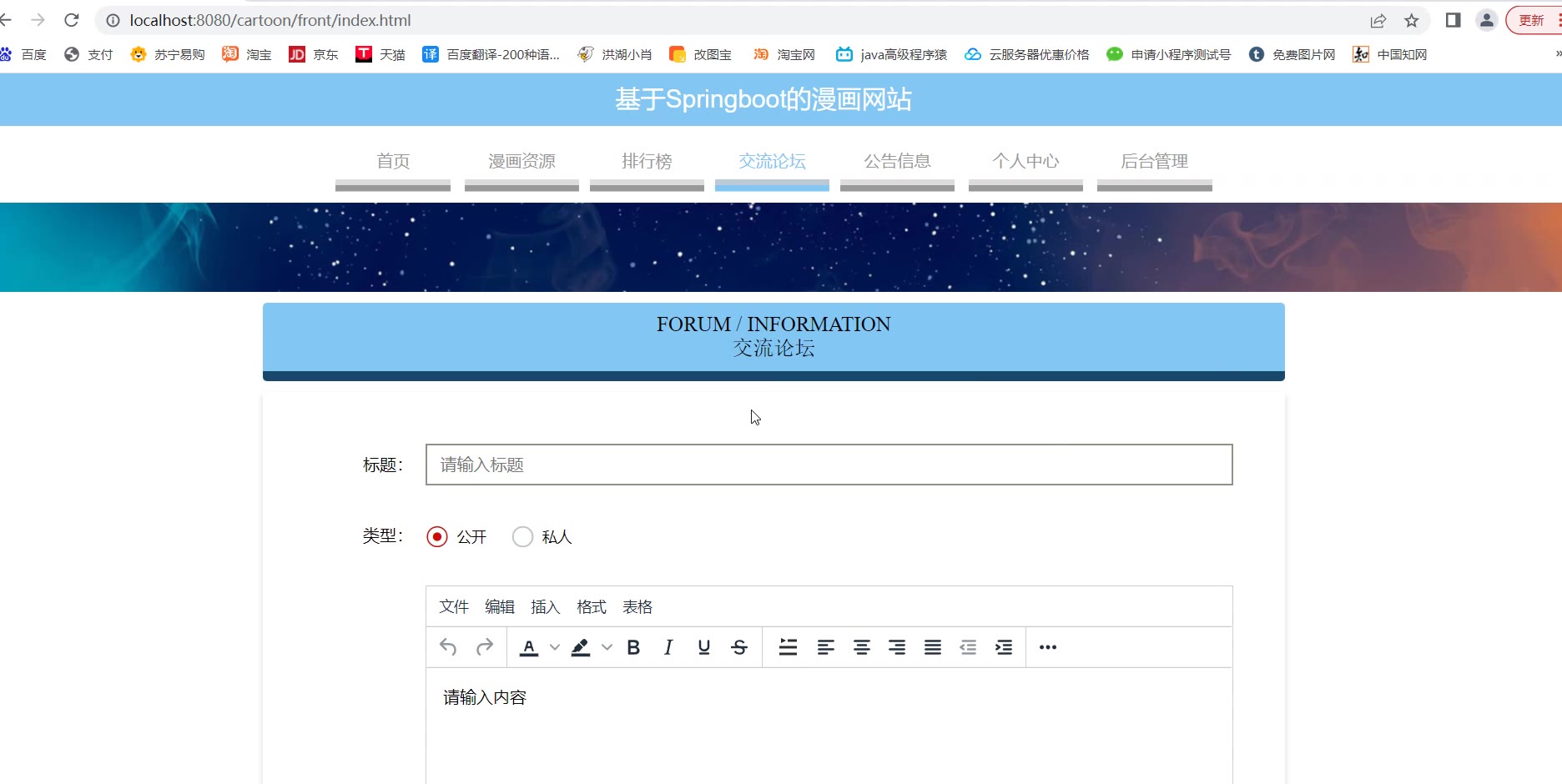The width and height of the screenshot is (1562, 784).
Task: Increase the indent
Action: click(1004, 647)
